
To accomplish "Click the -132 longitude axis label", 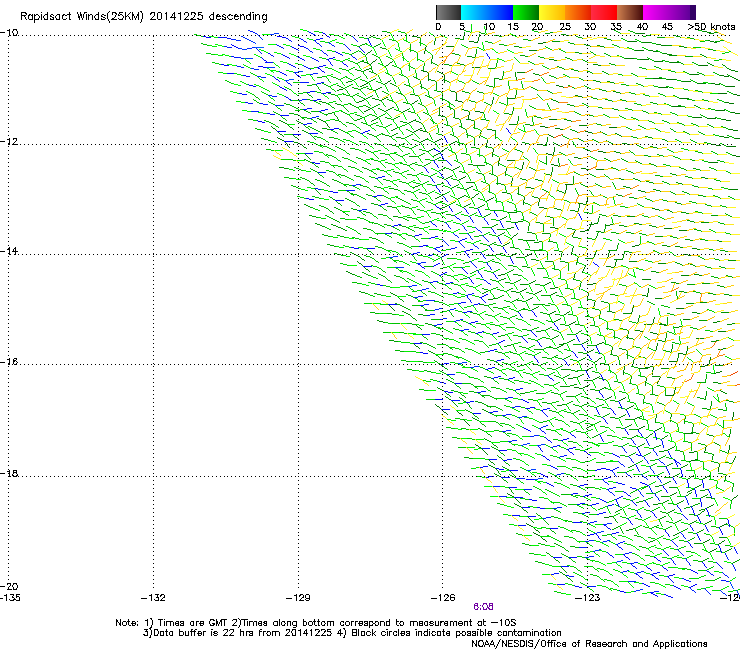I will (x=153, y=598).
